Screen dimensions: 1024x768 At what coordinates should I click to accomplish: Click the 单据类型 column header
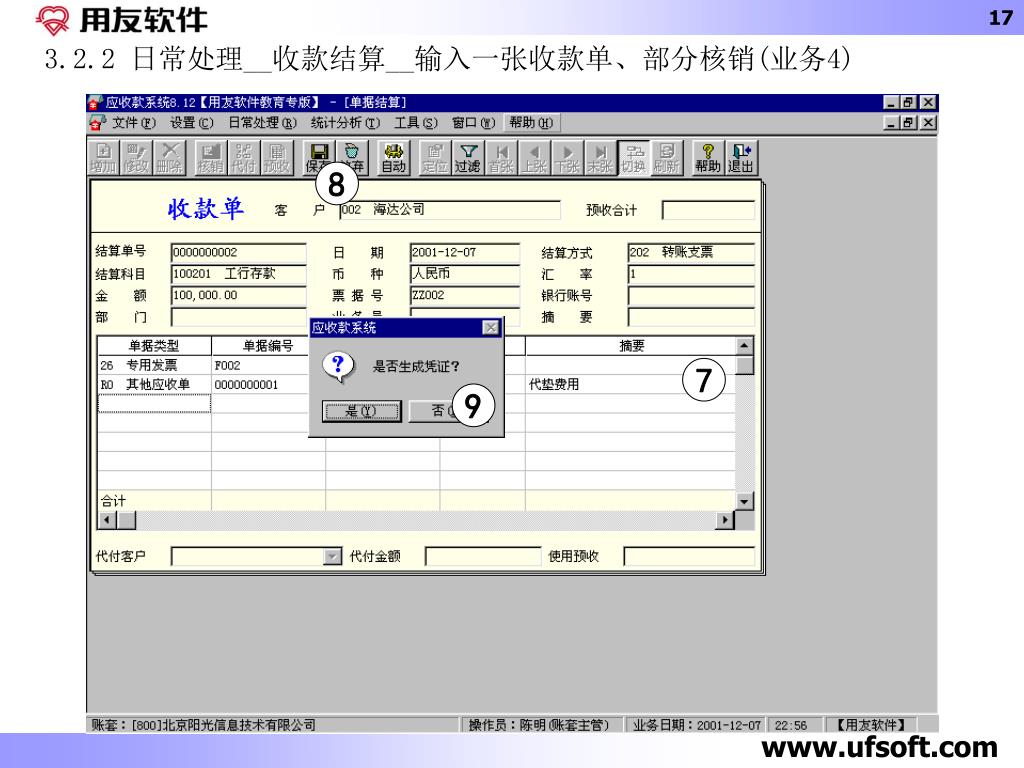(154, 346)
